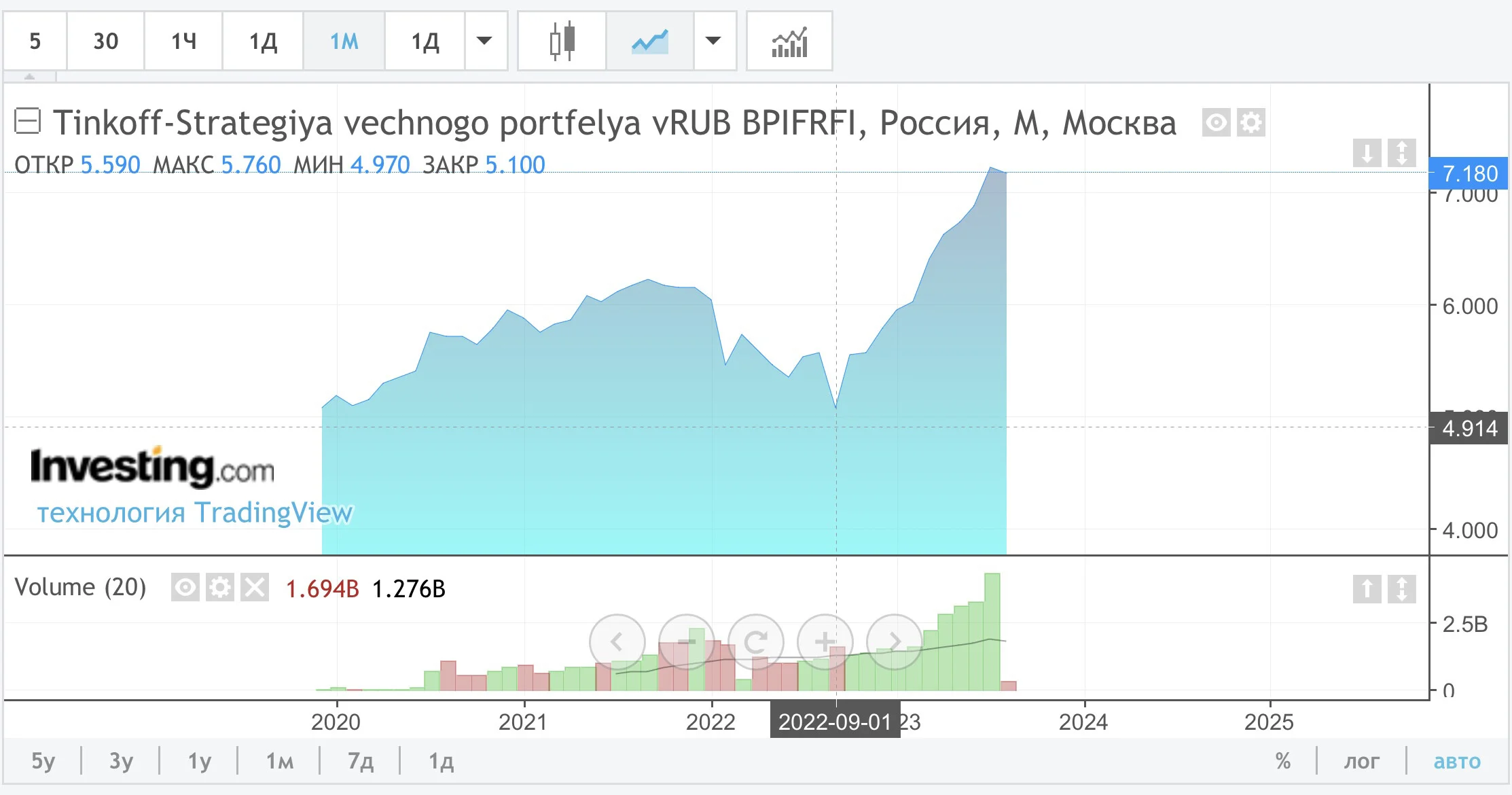
Task: Select the 1М interval tab
Action: click(344, 41)
